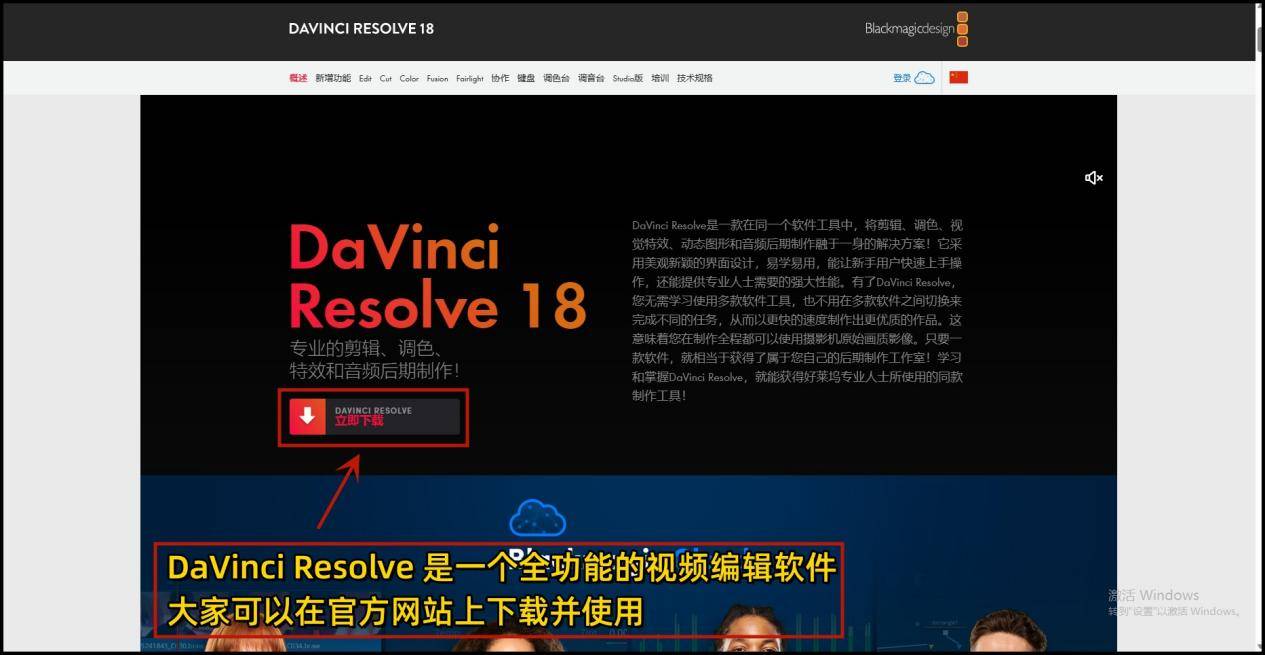The height and width of the screenshot is (655, 1265).
Task: Click the 专业的剪辑、调色 tagline text
Action: tap(374, 360)
